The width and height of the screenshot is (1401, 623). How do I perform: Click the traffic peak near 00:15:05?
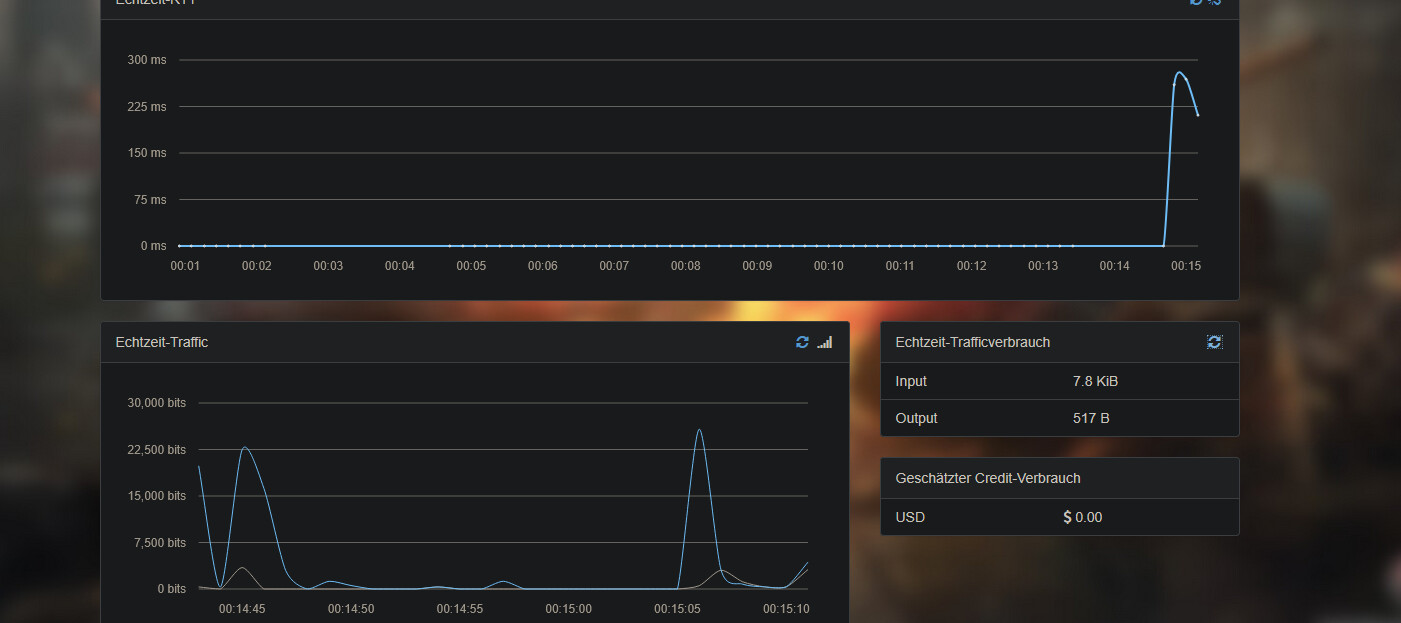pyautogui.click(x=699, y=430)
